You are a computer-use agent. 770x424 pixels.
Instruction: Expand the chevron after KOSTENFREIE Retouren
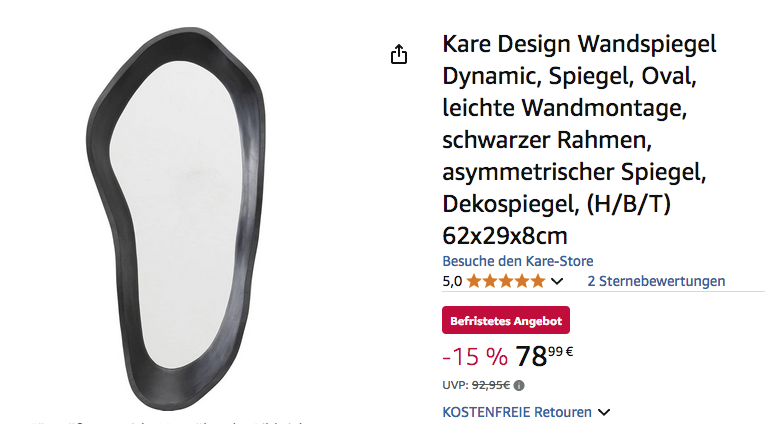coord(604,412)
